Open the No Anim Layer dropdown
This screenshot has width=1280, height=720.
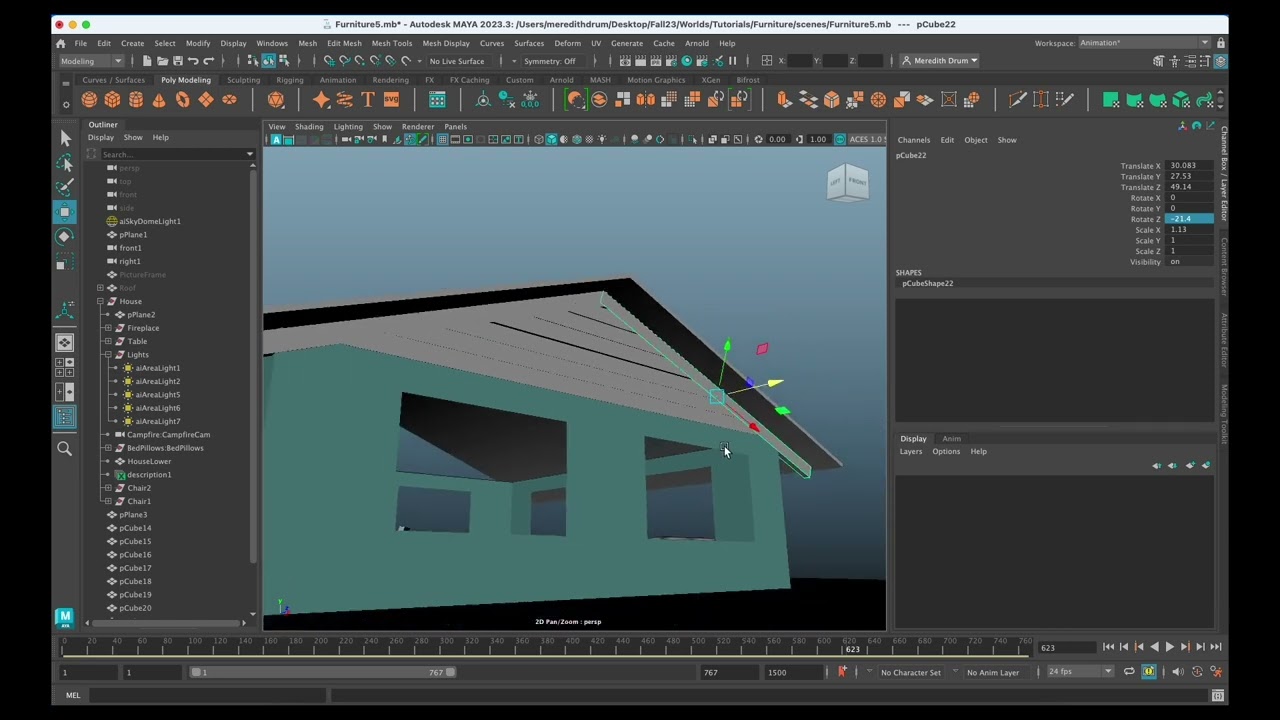pos(996,672)
